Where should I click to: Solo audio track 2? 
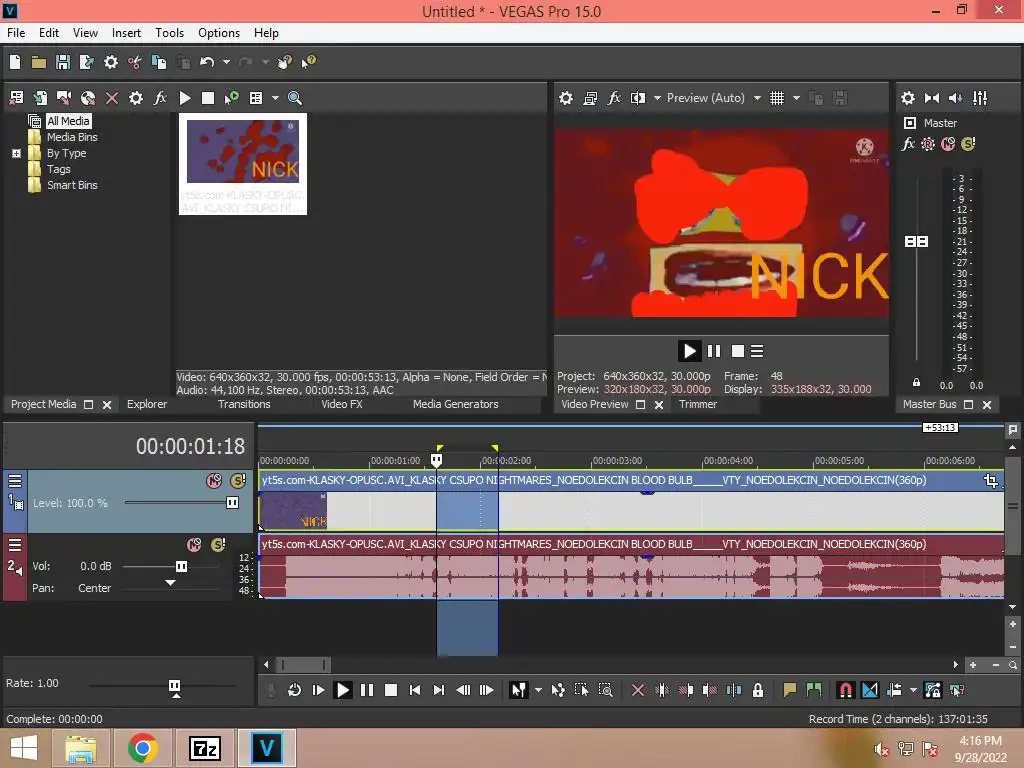218,545
